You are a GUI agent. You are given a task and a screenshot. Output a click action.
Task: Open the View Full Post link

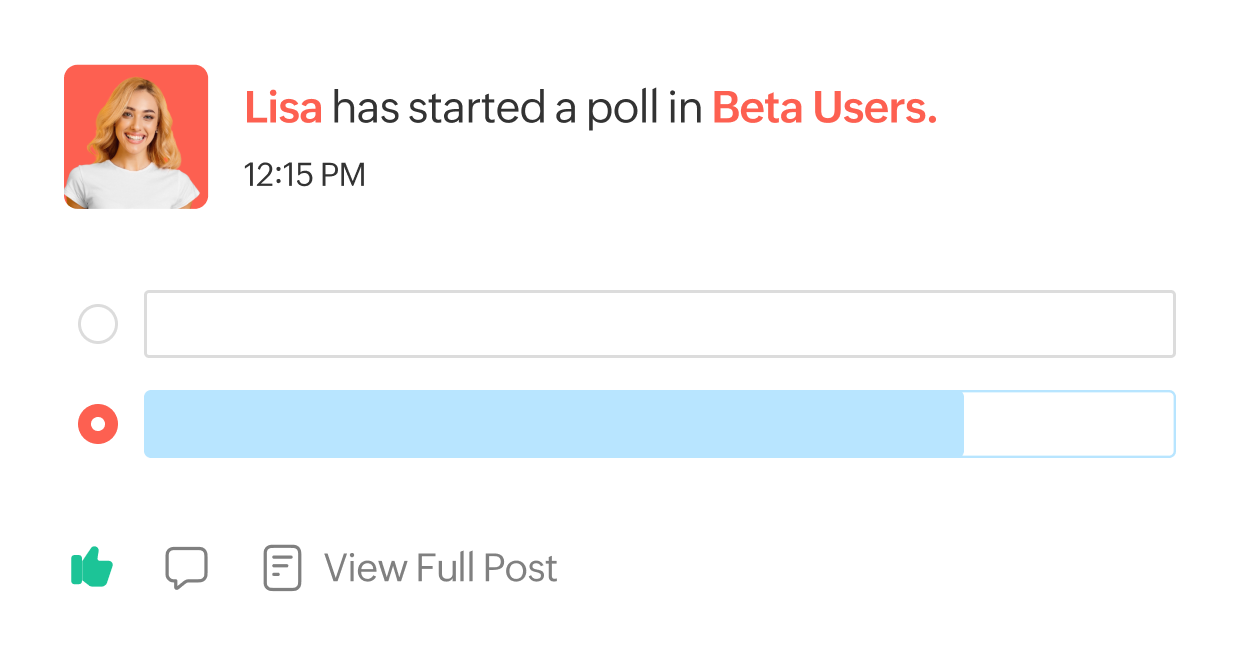tap(441, 568)
